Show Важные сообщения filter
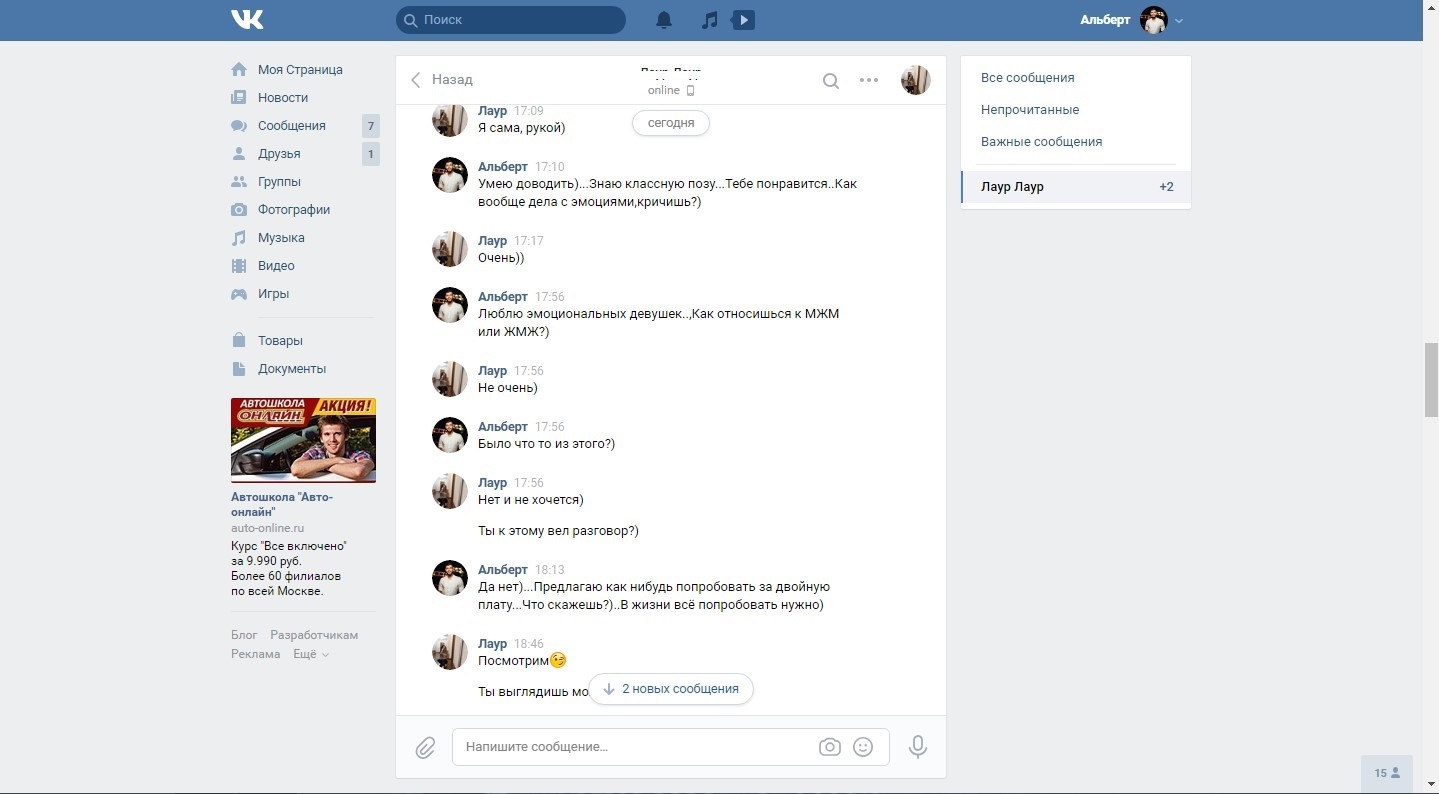The height and width of the screenshot is (794, 1439). (1041, 142)
